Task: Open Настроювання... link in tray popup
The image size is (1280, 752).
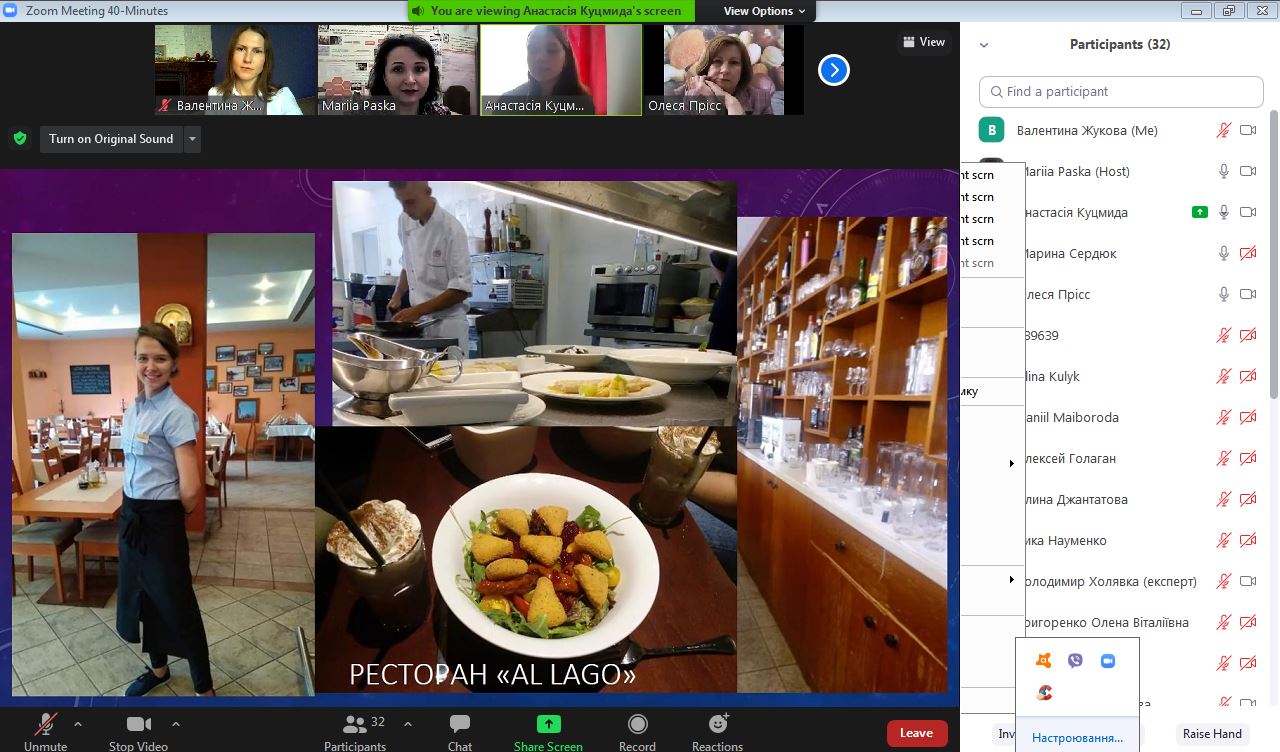Action: (x=1077, y=738)
